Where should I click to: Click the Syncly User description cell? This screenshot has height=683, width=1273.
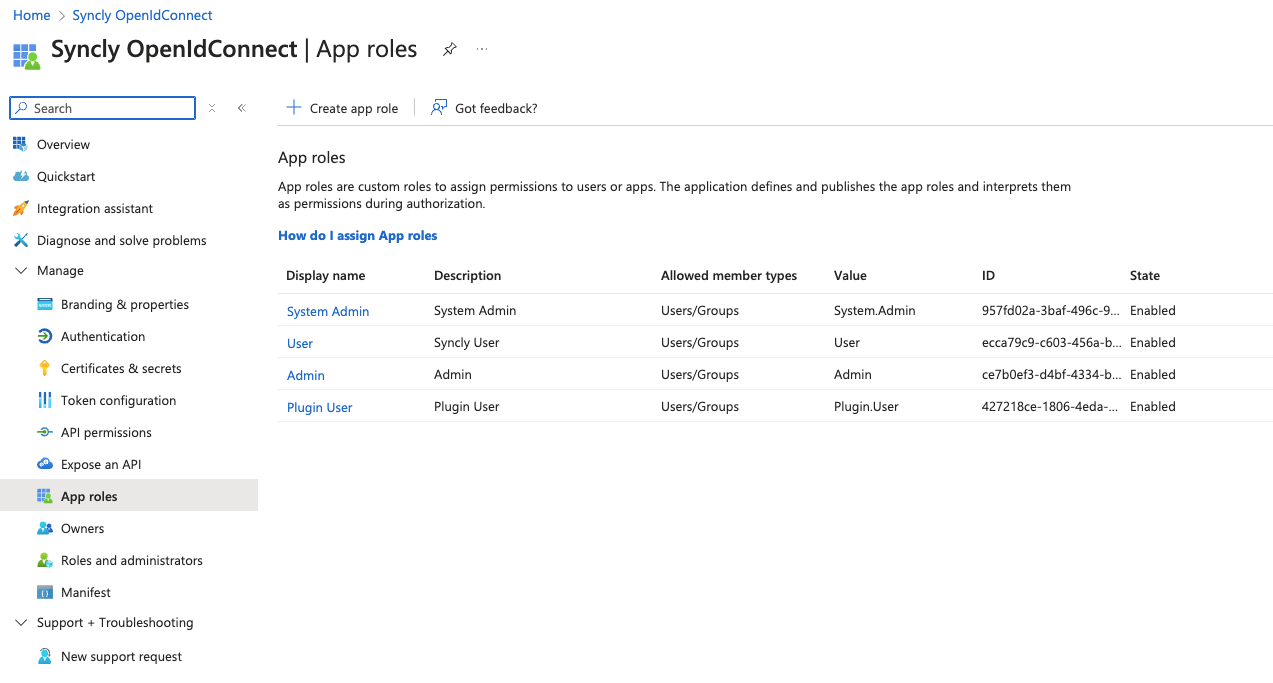[x=467, y=342]
